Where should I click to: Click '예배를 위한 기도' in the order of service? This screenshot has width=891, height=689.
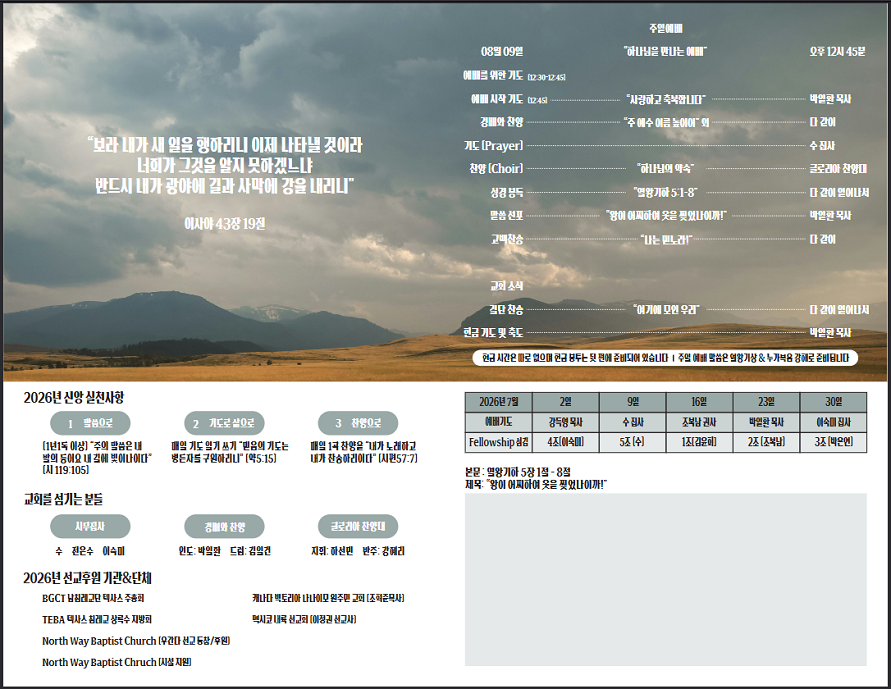pyautogui.click(x=493, y=76)
